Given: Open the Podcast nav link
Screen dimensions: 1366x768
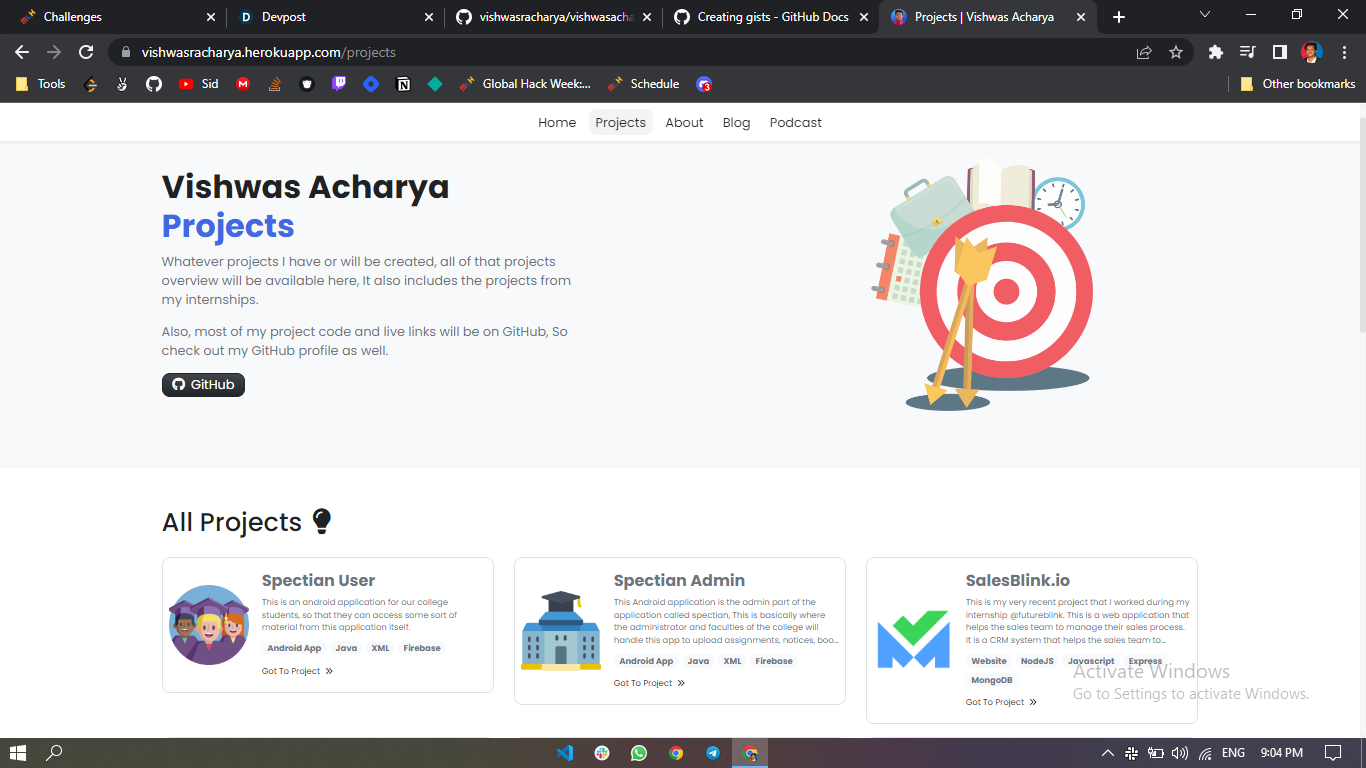Looking at the screenshot, I should coord(796,122).
